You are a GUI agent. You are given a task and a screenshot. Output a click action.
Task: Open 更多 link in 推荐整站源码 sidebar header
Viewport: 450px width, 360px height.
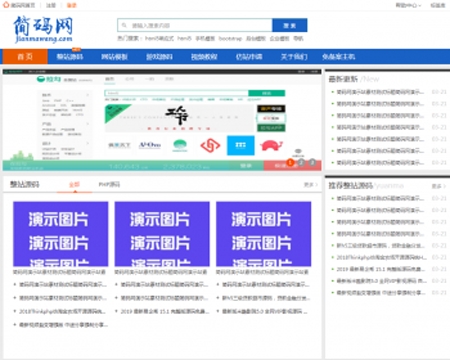point(439,186)
